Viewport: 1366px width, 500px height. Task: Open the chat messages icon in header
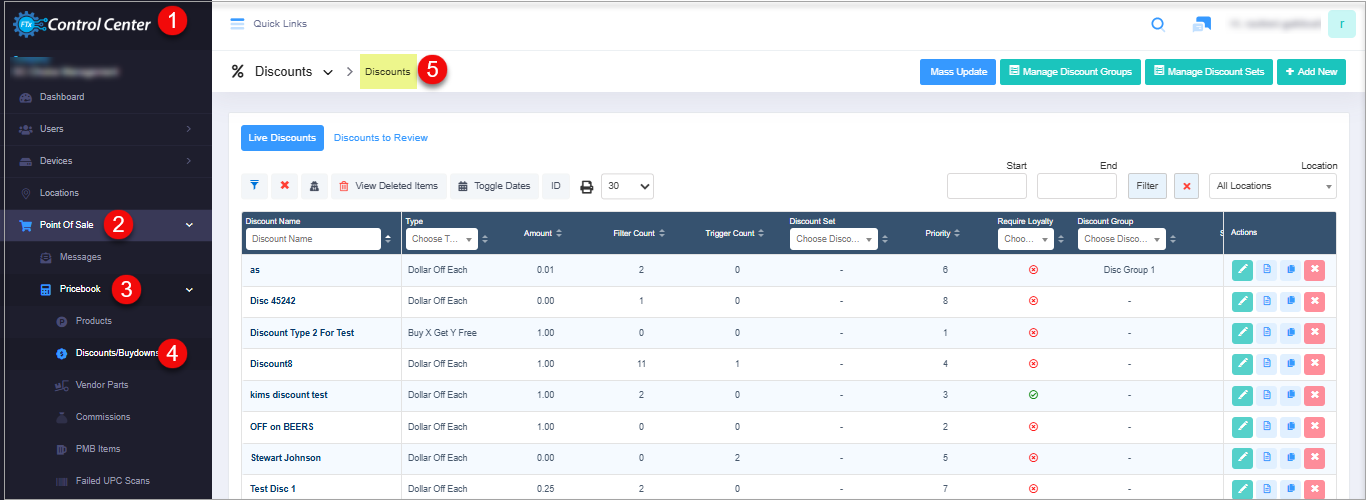pyautogui.click(x=1202, y=25)
